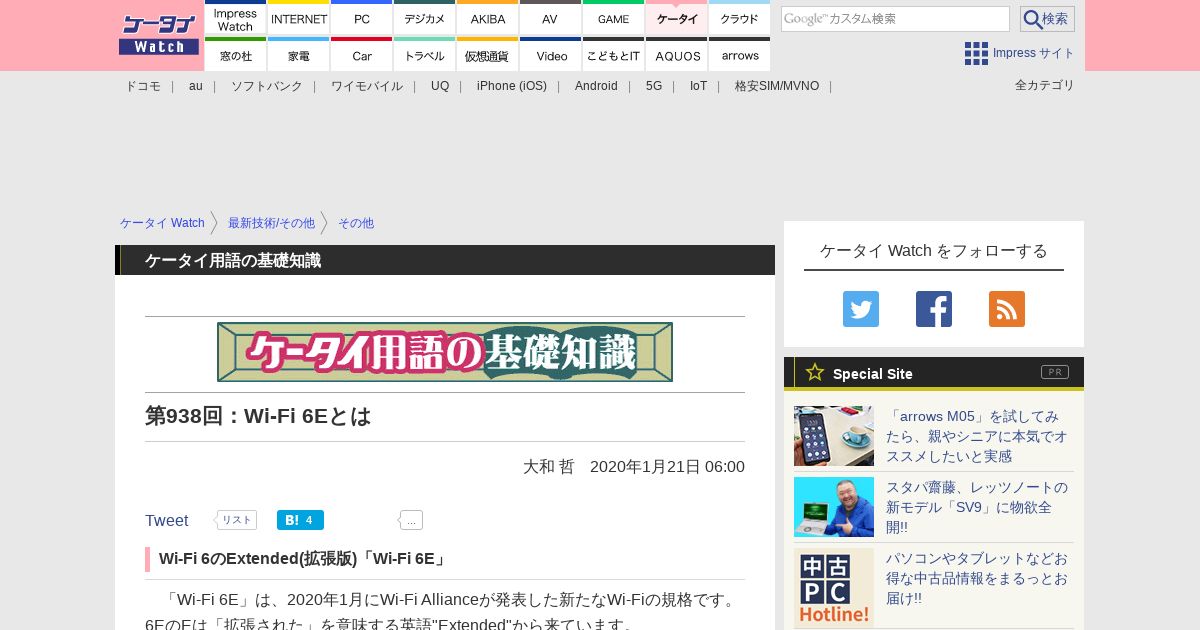This screenshot has height=630, width=1200.
Task: Click the ケータイ Watch breadcrumb
Action: point(162,223)
